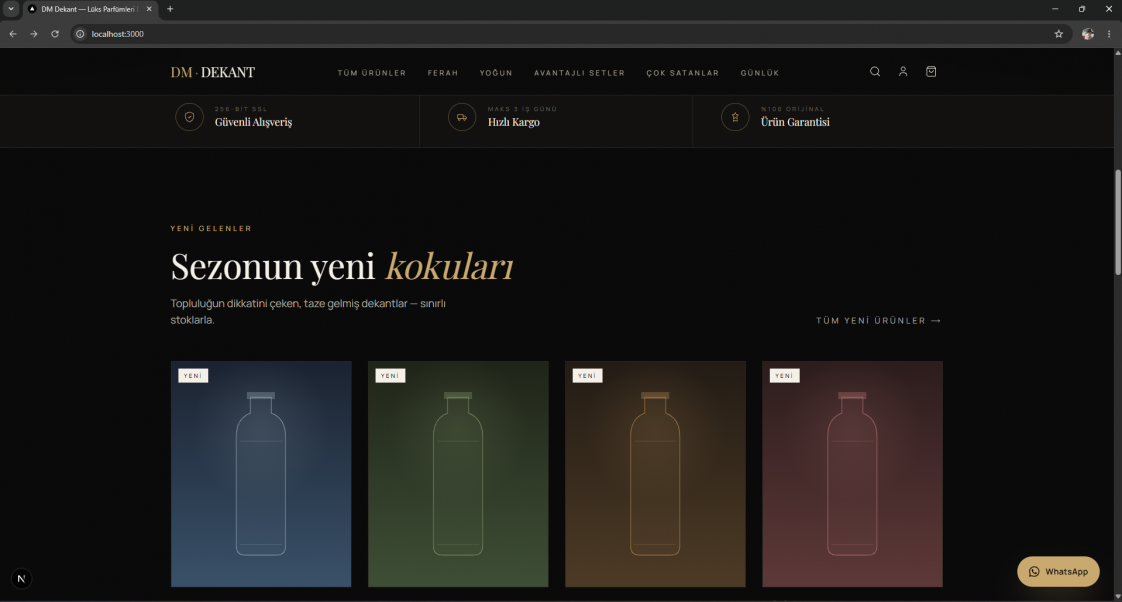1122x602 pixels.
Task: Open the FERAH menu item
Action: [x=443, y=73]
